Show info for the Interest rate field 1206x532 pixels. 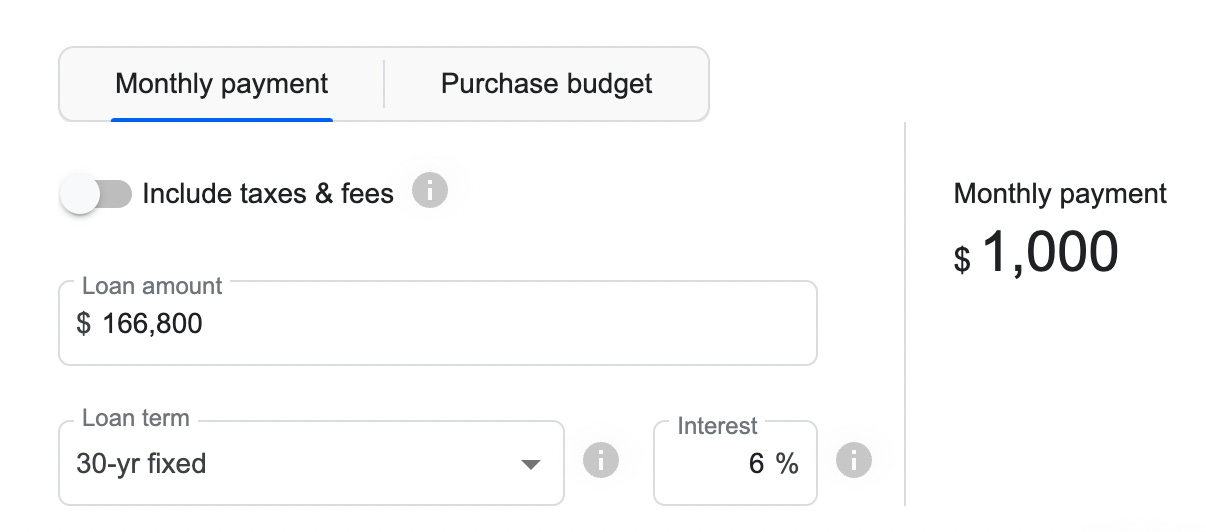854,460
